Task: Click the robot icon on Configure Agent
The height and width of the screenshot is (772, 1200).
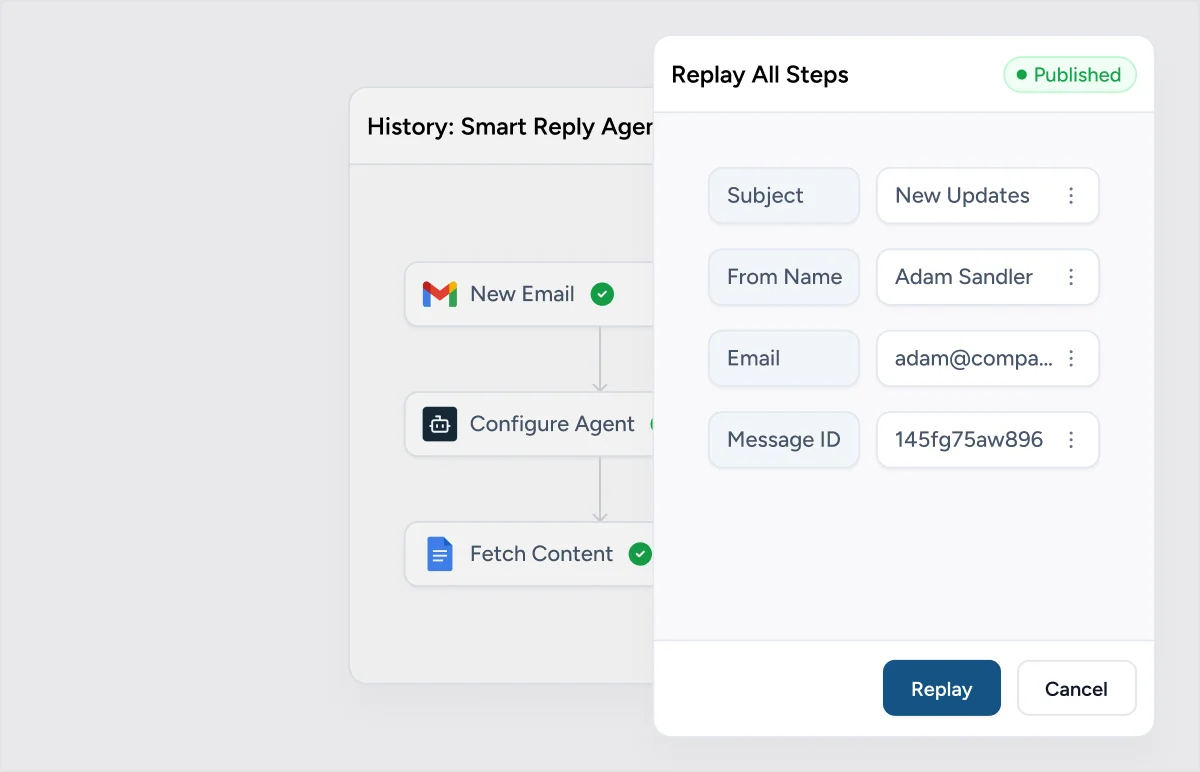Action: tap(440, 424)
